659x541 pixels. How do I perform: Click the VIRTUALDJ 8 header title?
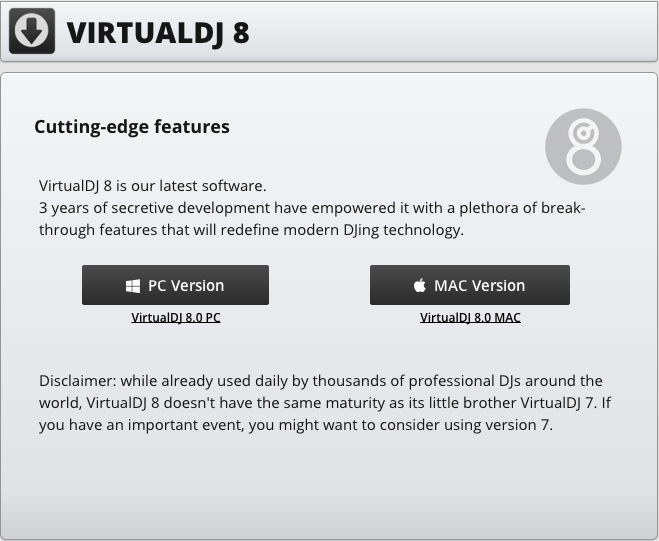[x=158, y=33]
